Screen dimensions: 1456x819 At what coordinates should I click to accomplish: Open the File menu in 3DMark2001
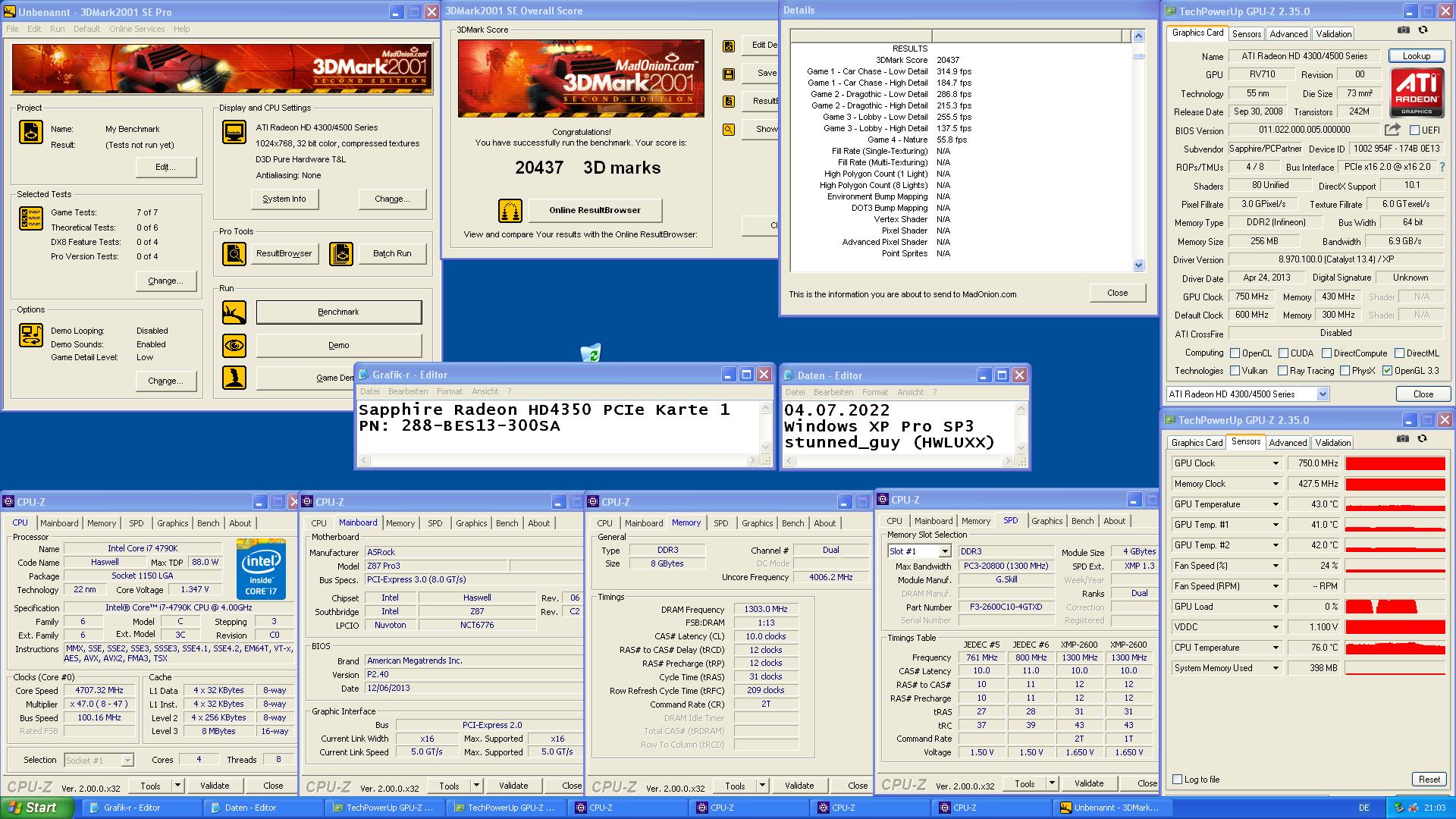tap(12, 29)
